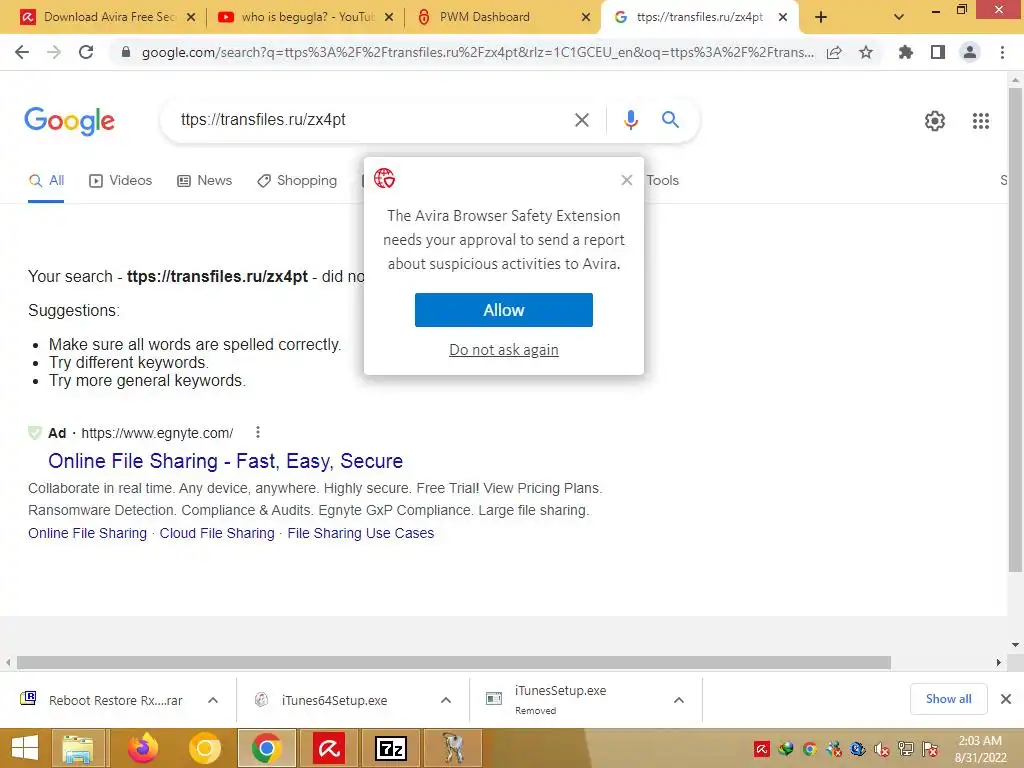Image resolution: width=1024 pixels, height=768 pixels.
Task: Click the Google logo
Action: coord(69,121)
